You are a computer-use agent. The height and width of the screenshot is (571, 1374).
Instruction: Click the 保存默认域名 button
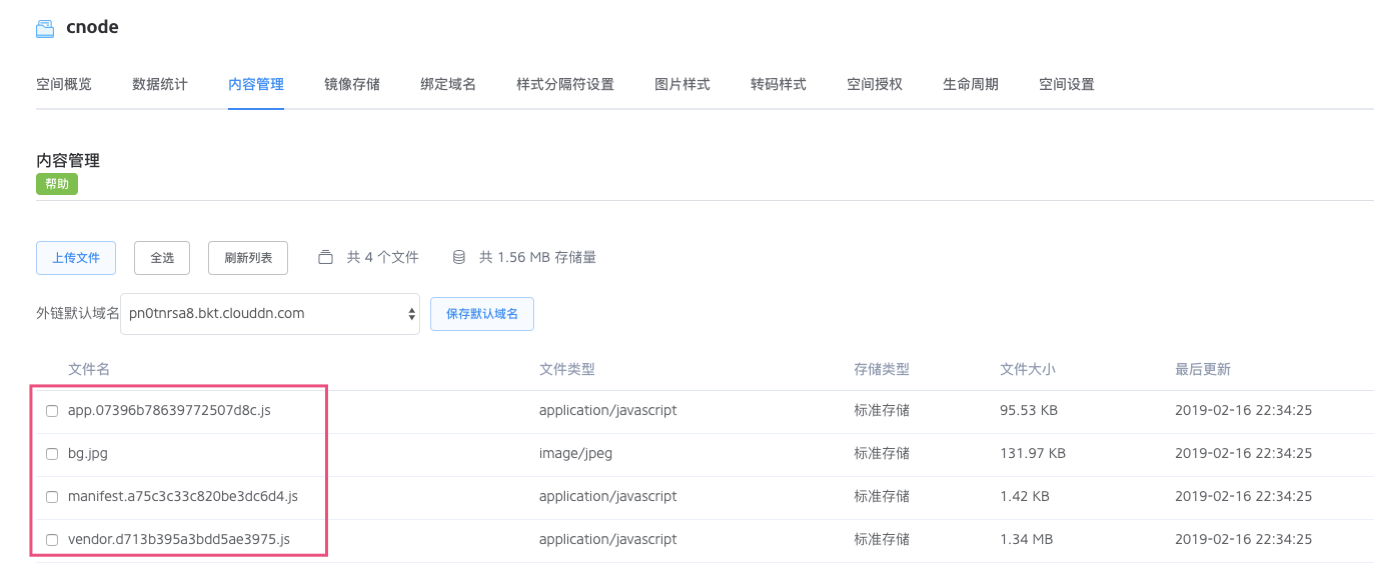coord(482,314)
